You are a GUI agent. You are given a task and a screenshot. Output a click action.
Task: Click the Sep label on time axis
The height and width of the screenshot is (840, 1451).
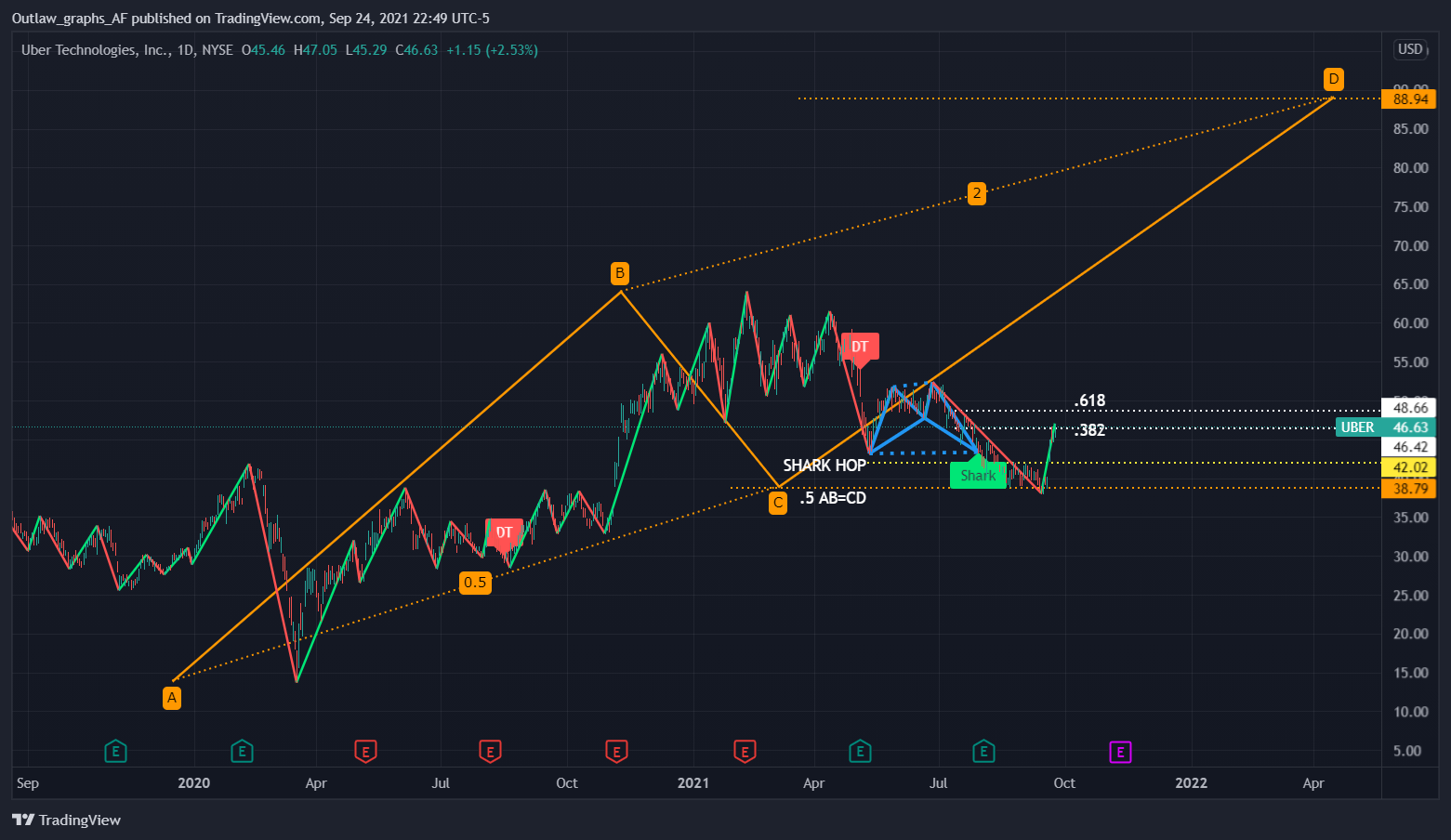tap(28, 783)
